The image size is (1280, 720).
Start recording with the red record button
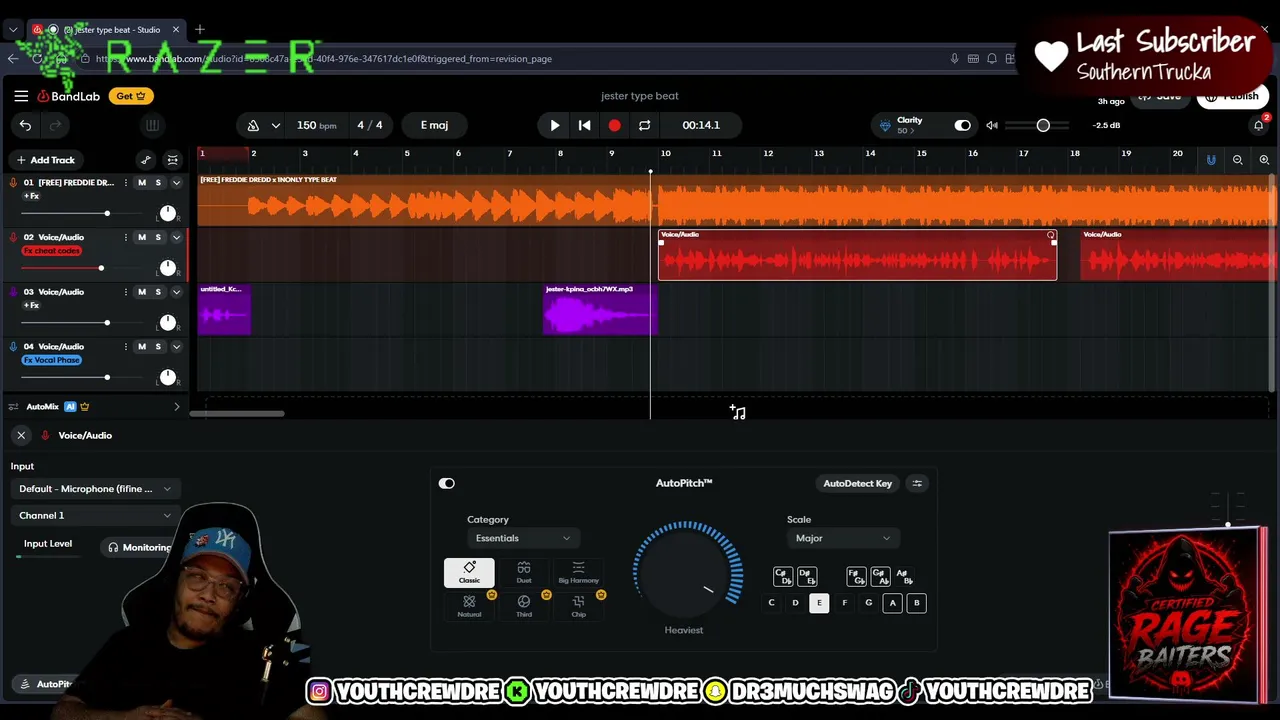(x=614, y=125)
